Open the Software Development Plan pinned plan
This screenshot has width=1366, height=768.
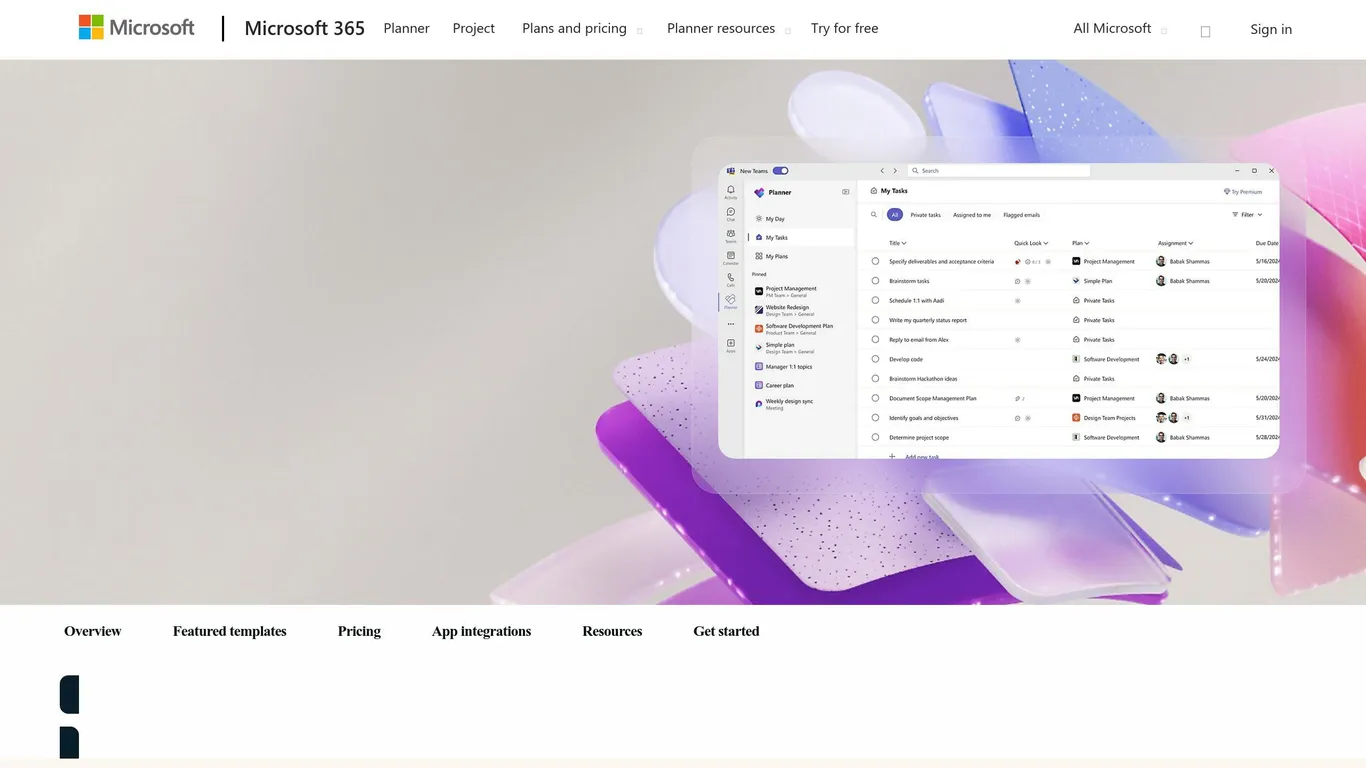pyautogui.click(x=794, y=328)
